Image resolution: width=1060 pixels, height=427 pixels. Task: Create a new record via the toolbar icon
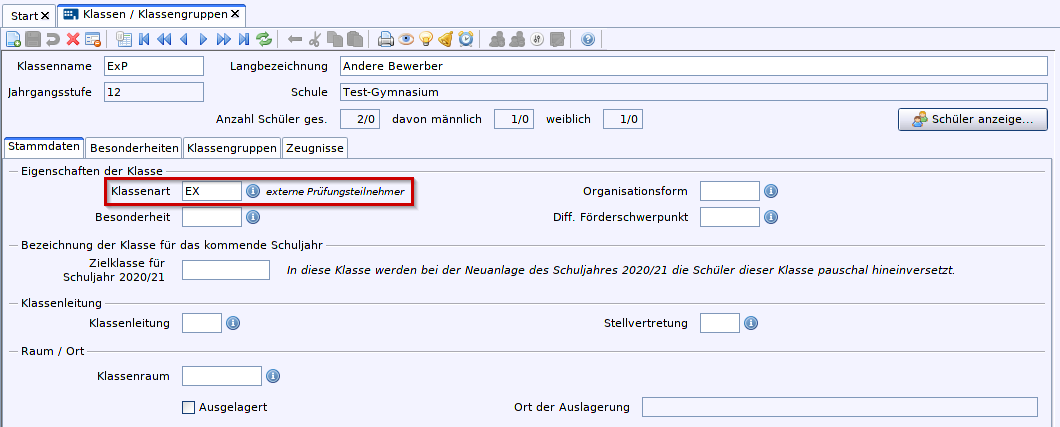pos(14,39)
